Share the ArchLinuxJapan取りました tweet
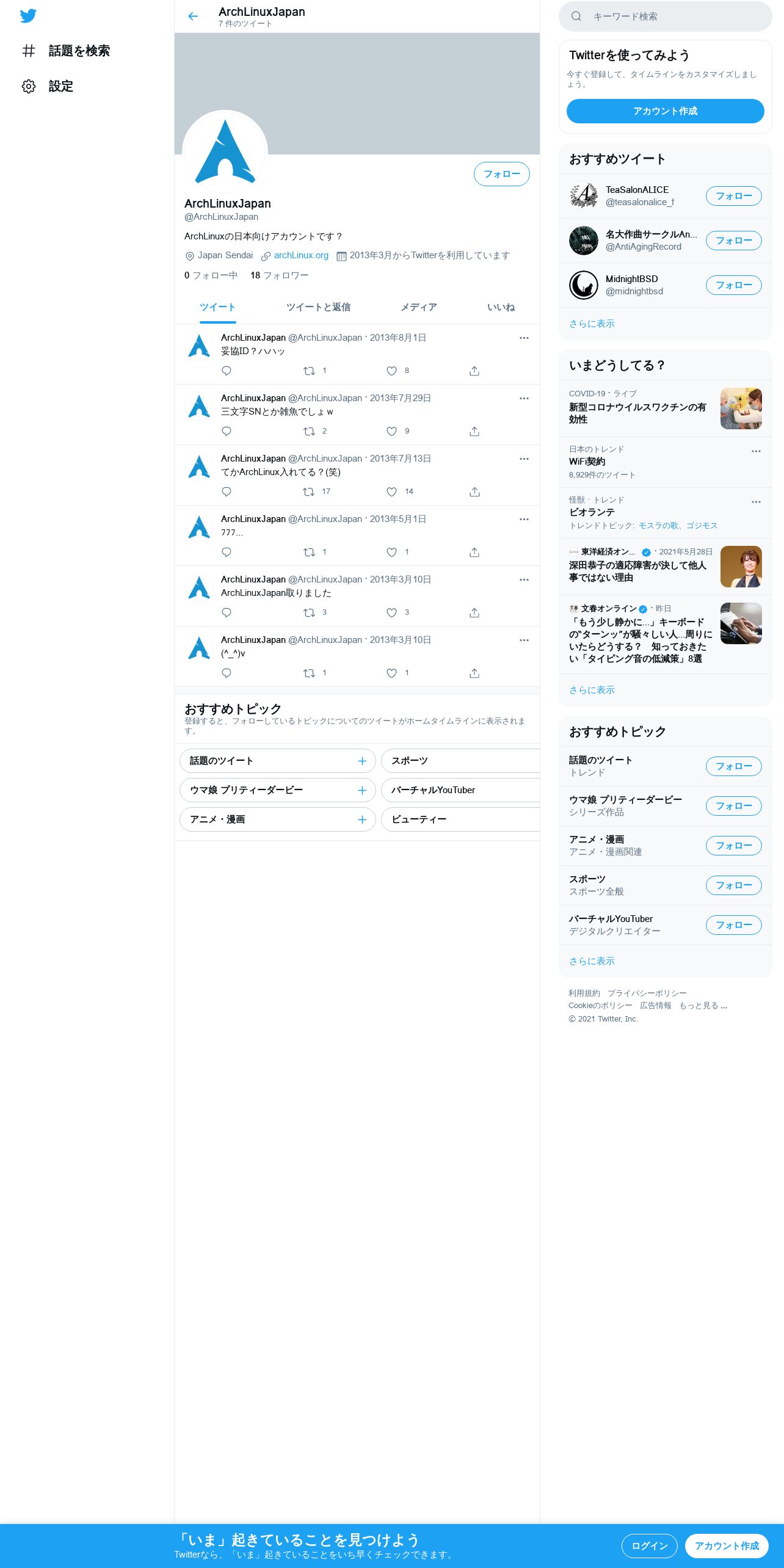Image resolution: width=784 pixels, height=1568 pixels. tap(474, 612)
